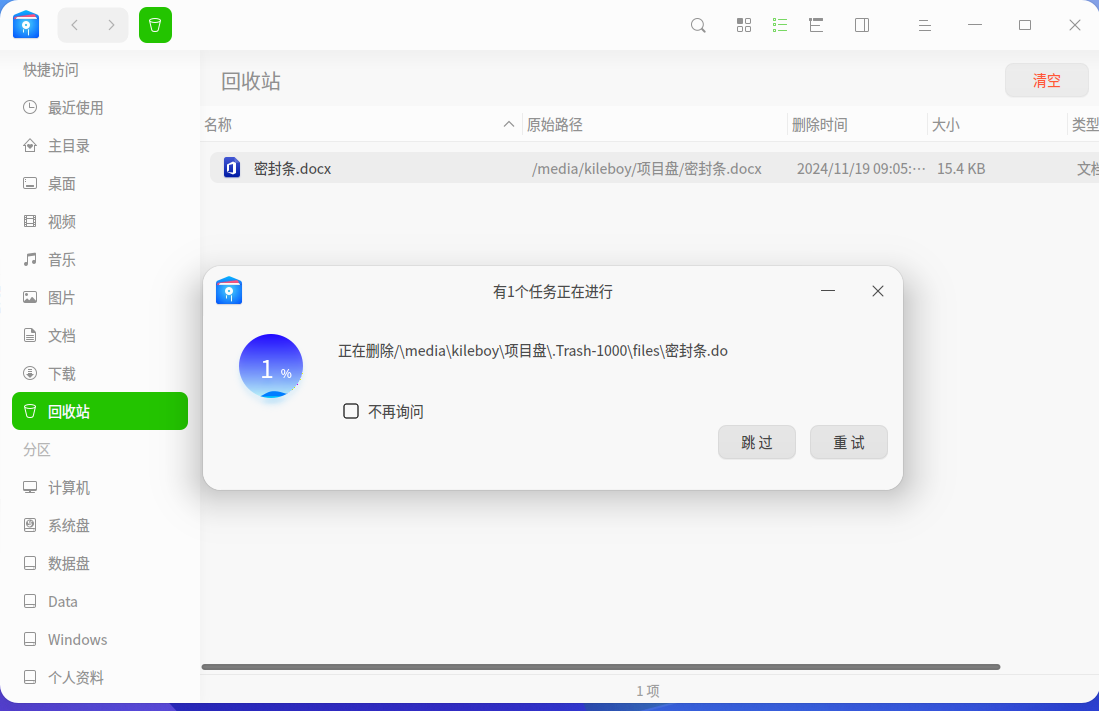Screen dimensions: 1099x711
Task: Open 文档 folder in sidebar
Action: [100, 335]
